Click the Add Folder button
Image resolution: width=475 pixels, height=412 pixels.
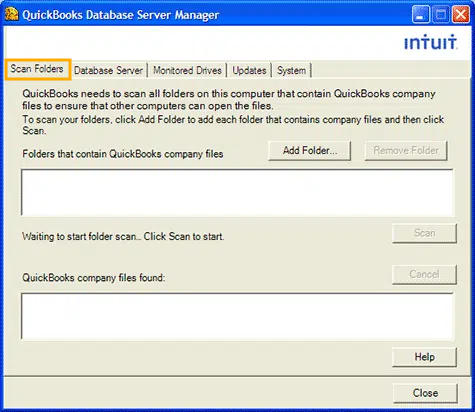pos(310,151)
